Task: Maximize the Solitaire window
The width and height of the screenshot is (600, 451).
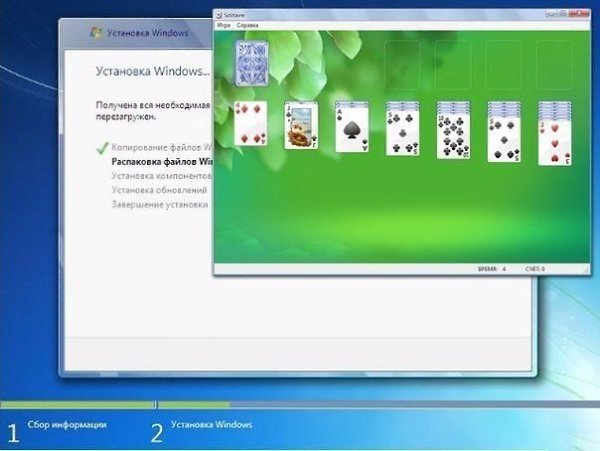Action: (562, 13)
